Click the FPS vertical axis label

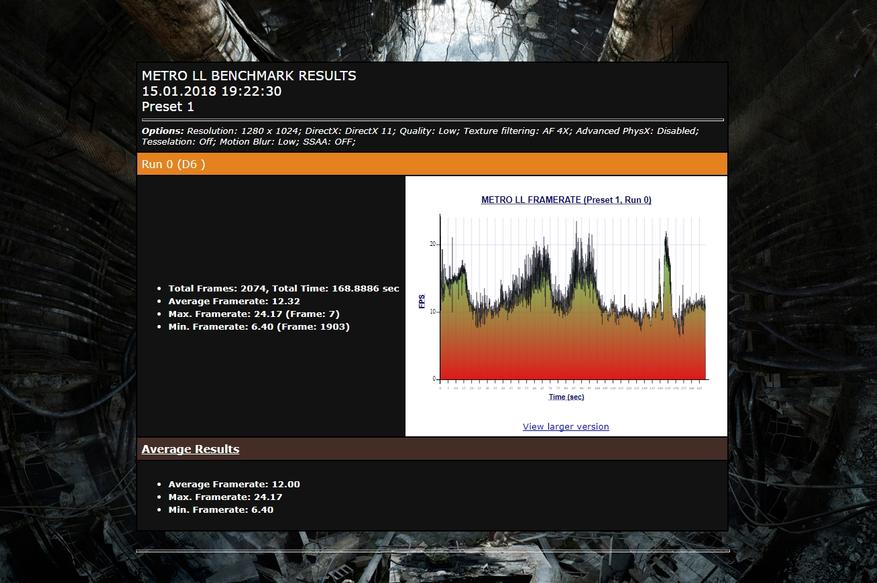422,300
